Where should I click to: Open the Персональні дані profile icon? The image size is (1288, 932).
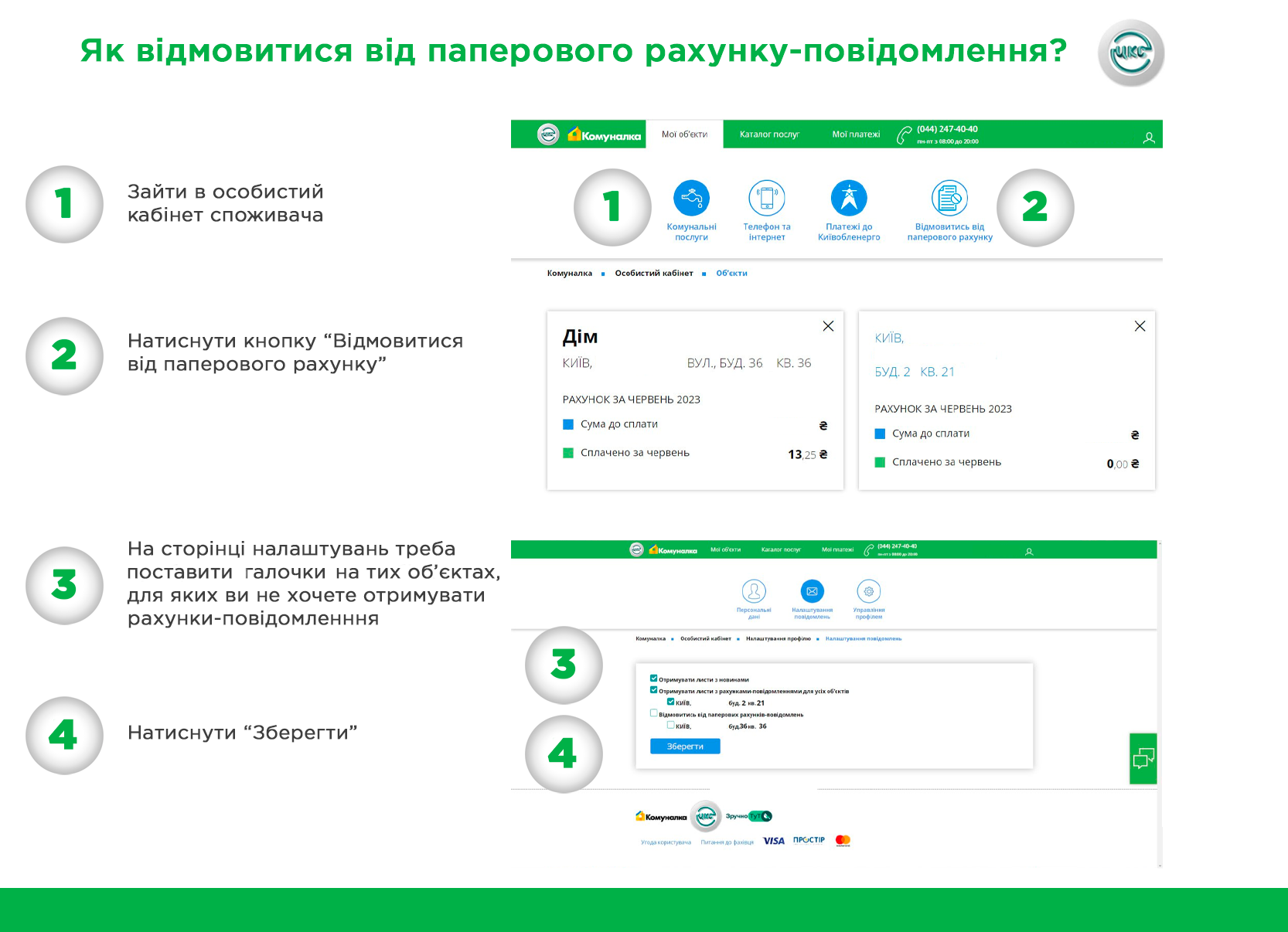click(x=754, y=591)
